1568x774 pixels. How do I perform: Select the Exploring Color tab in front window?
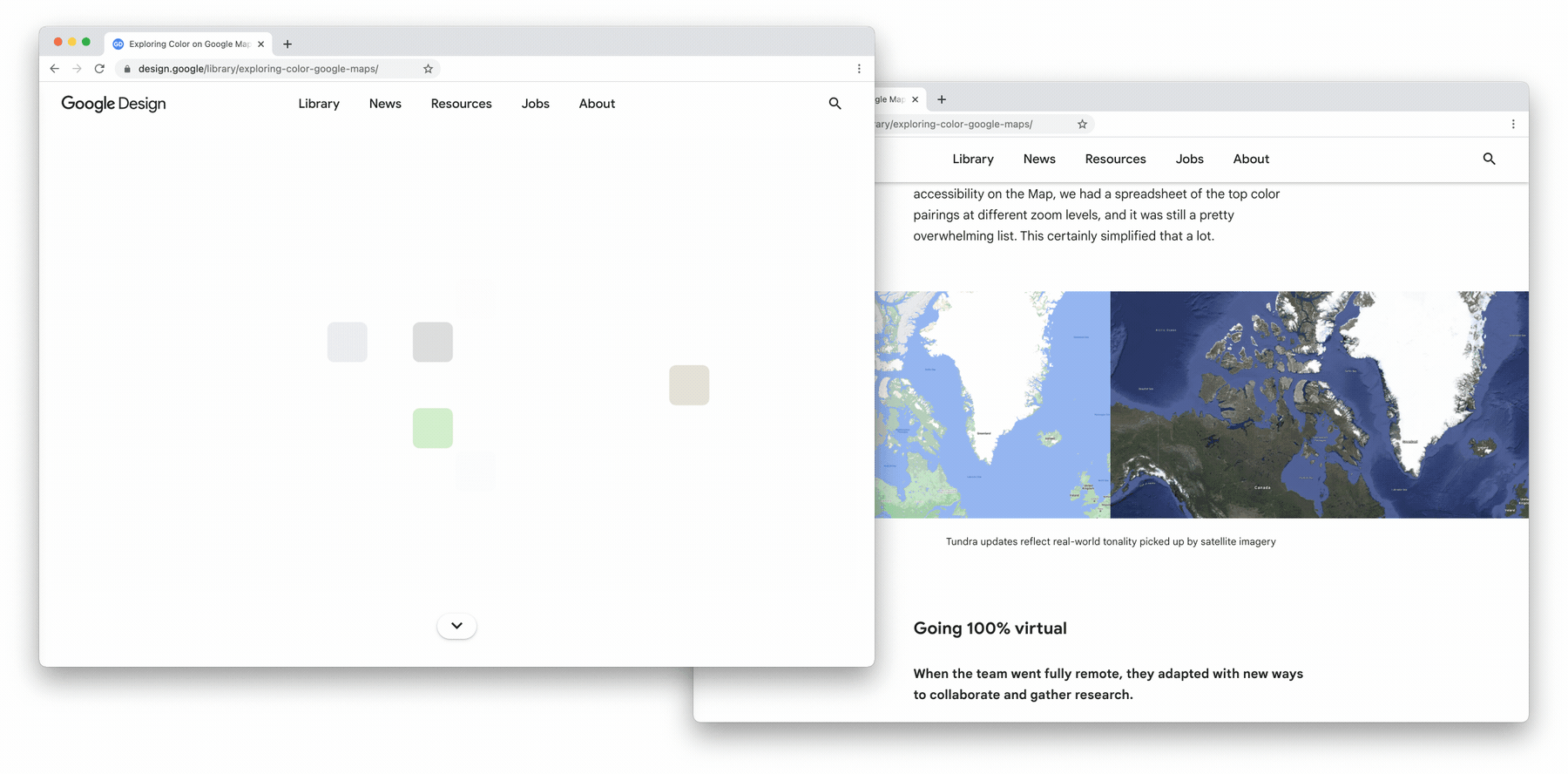click(188, 44)
